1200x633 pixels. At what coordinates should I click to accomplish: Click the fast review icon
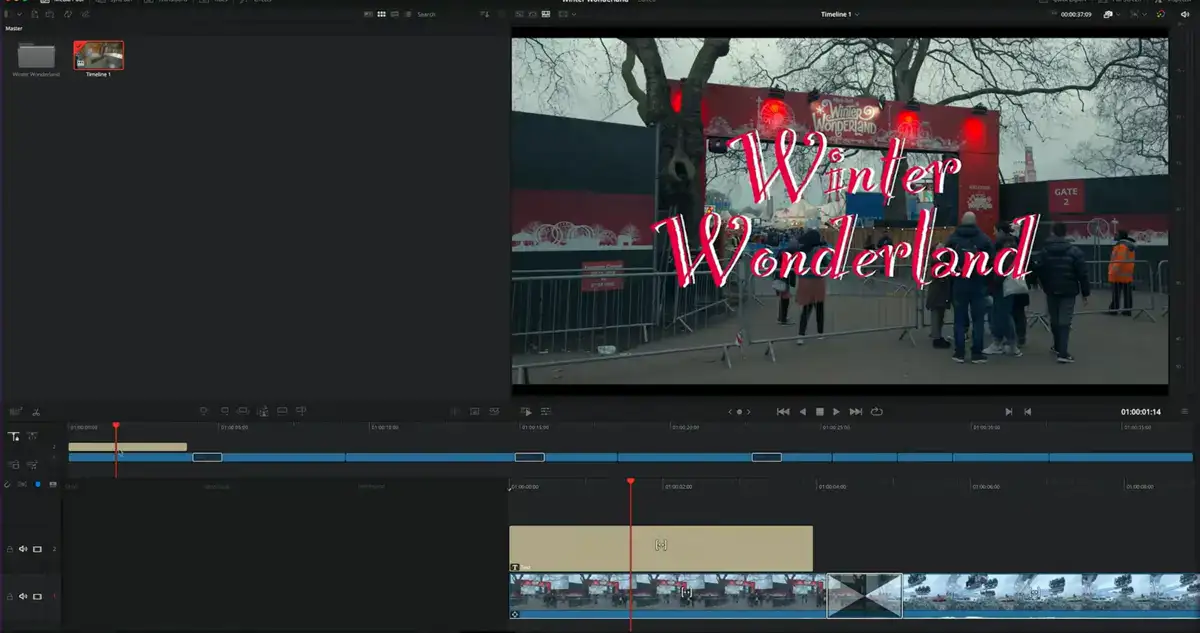pos(526,411)
